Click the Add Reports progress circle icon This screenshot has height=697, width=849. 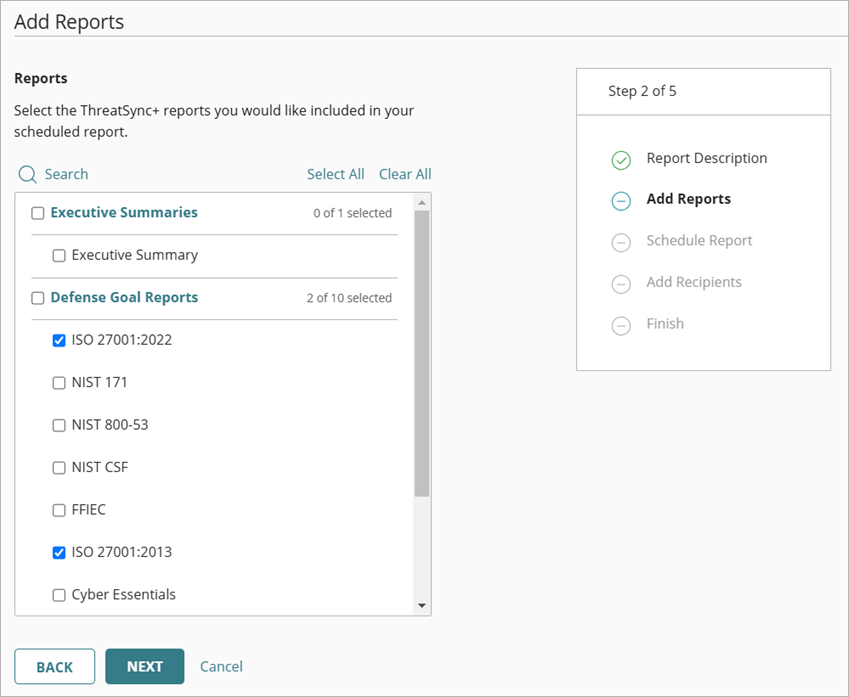[x=620, y=201]
